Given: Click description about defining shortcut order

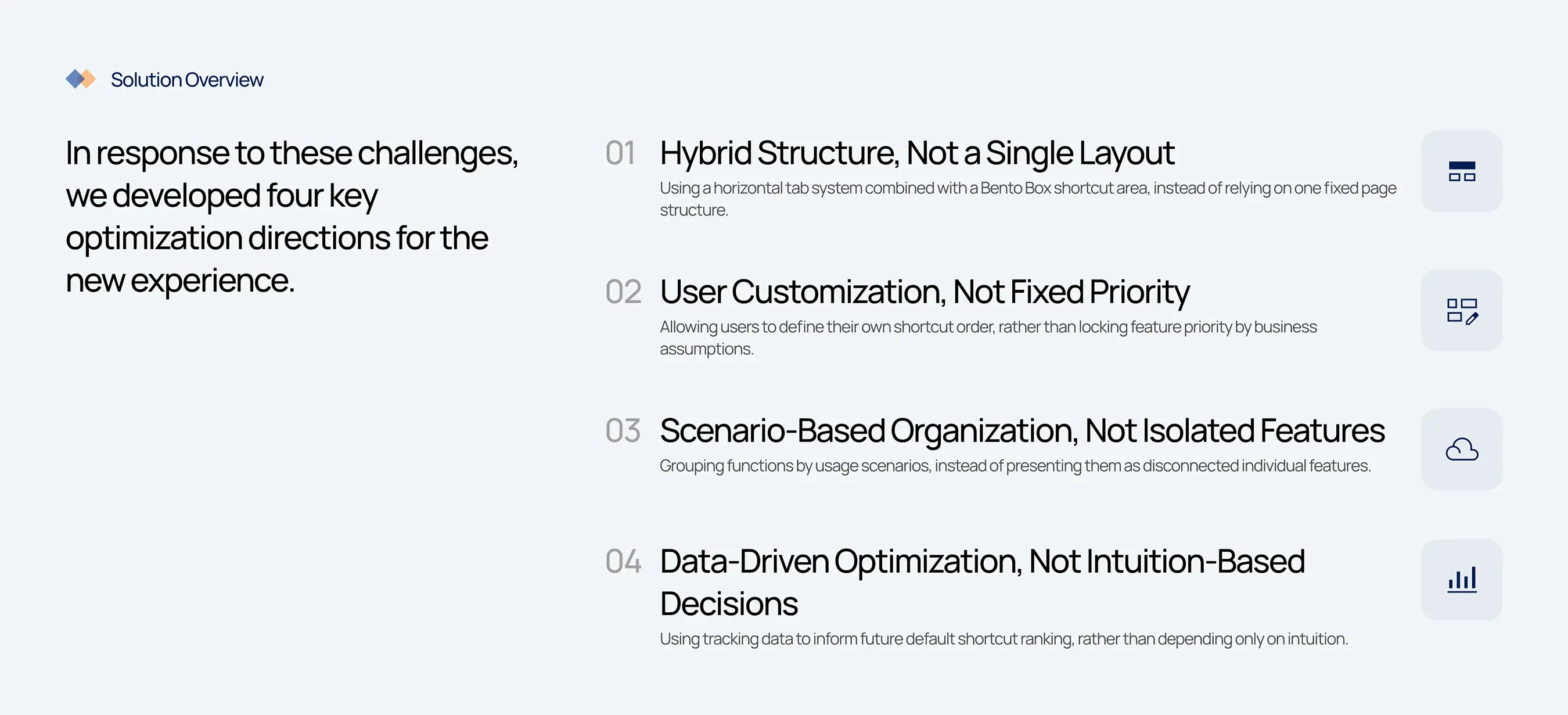Looking at the screenshot, I should click(x=988, y=338).
